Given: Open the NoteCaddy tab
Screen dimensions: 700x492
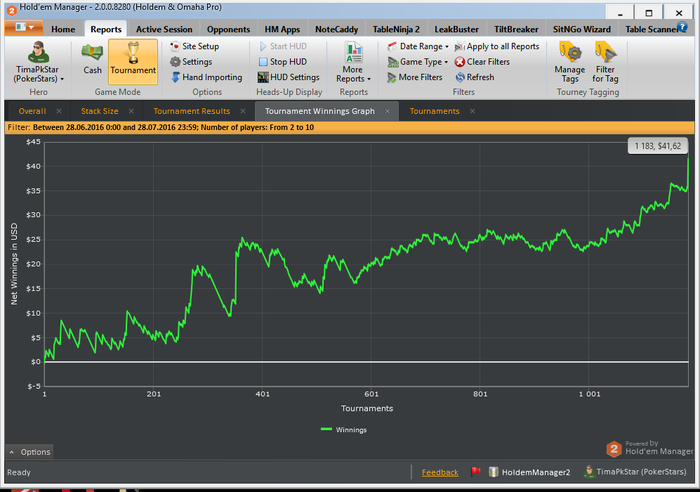Looking at the screenshot, I should point(336,29).
